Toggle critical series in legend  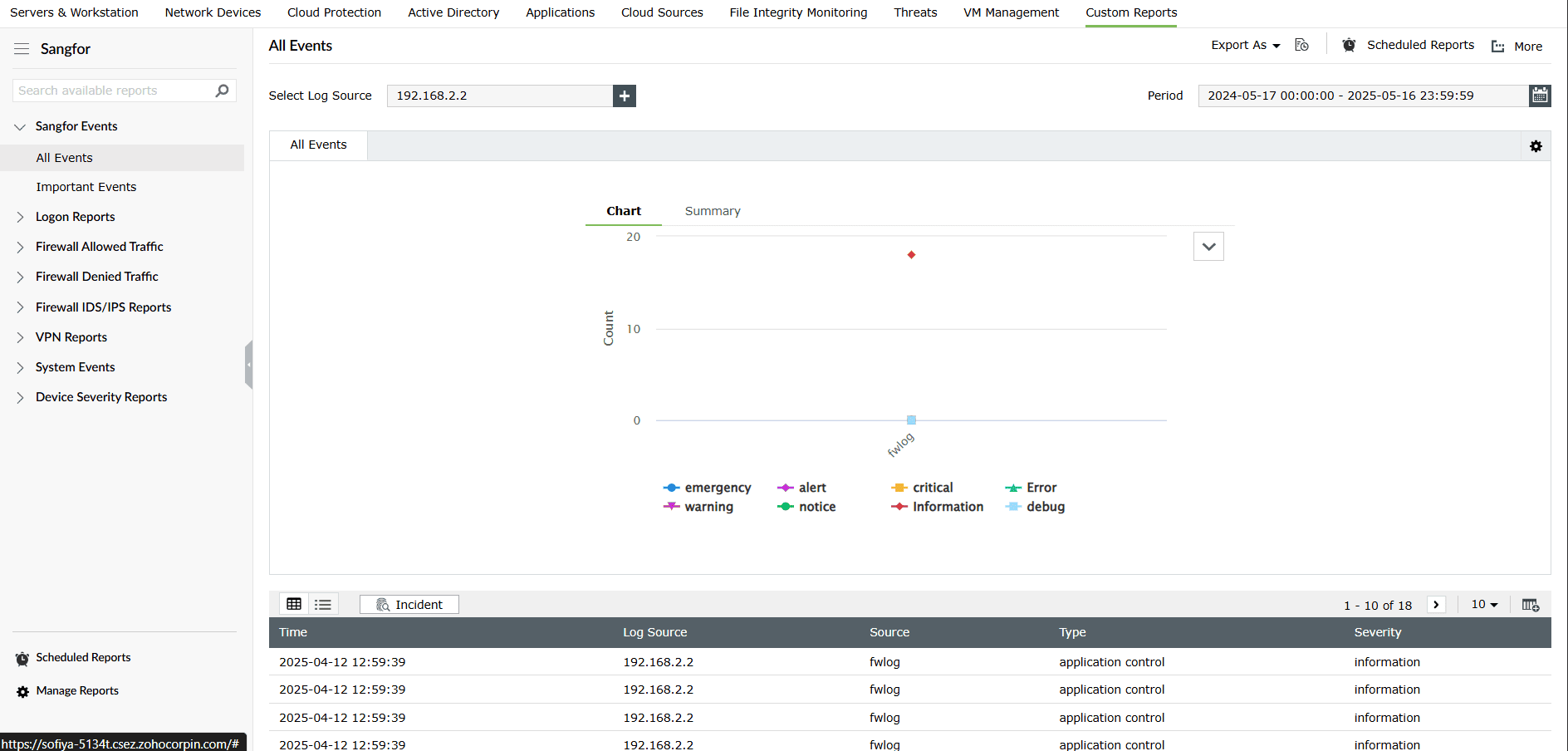click(922, 488)
